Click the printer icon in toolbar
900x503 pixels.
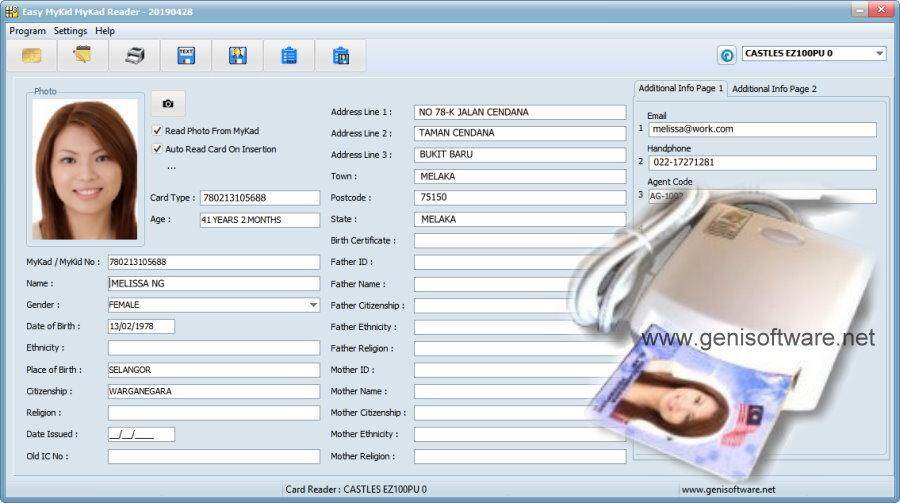pos(134,56)
